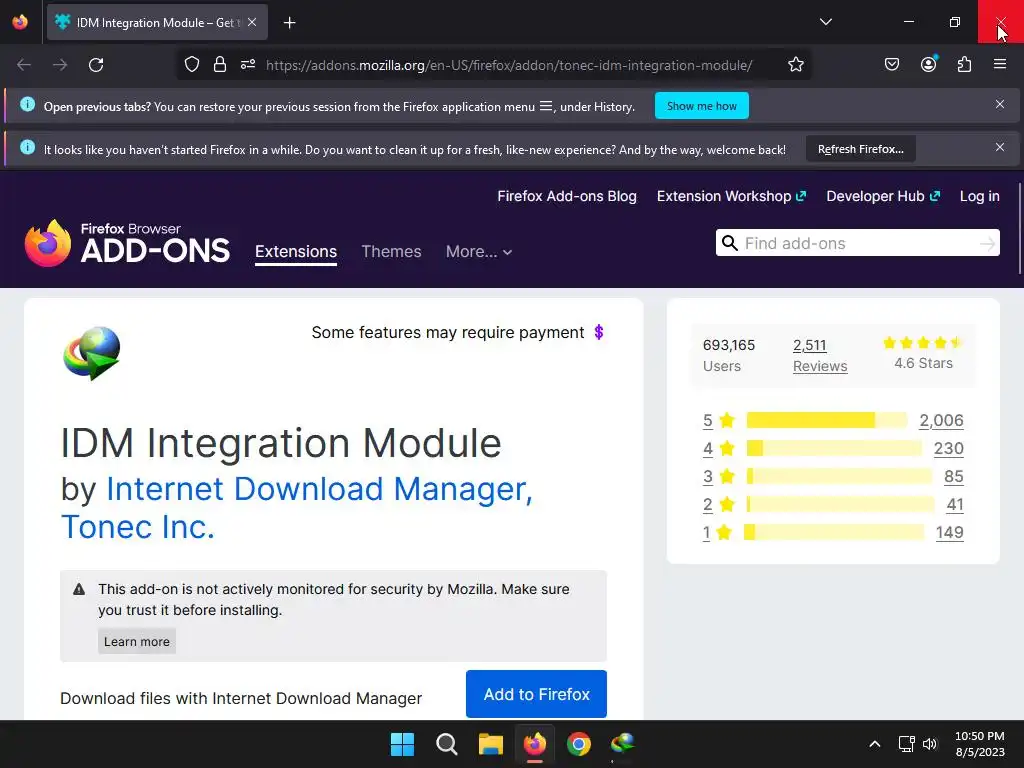The height and width of the screenshot is (768, 1024).
Task: Open Google Chrome from the taskbar
Action: click(x=579, y=744)
